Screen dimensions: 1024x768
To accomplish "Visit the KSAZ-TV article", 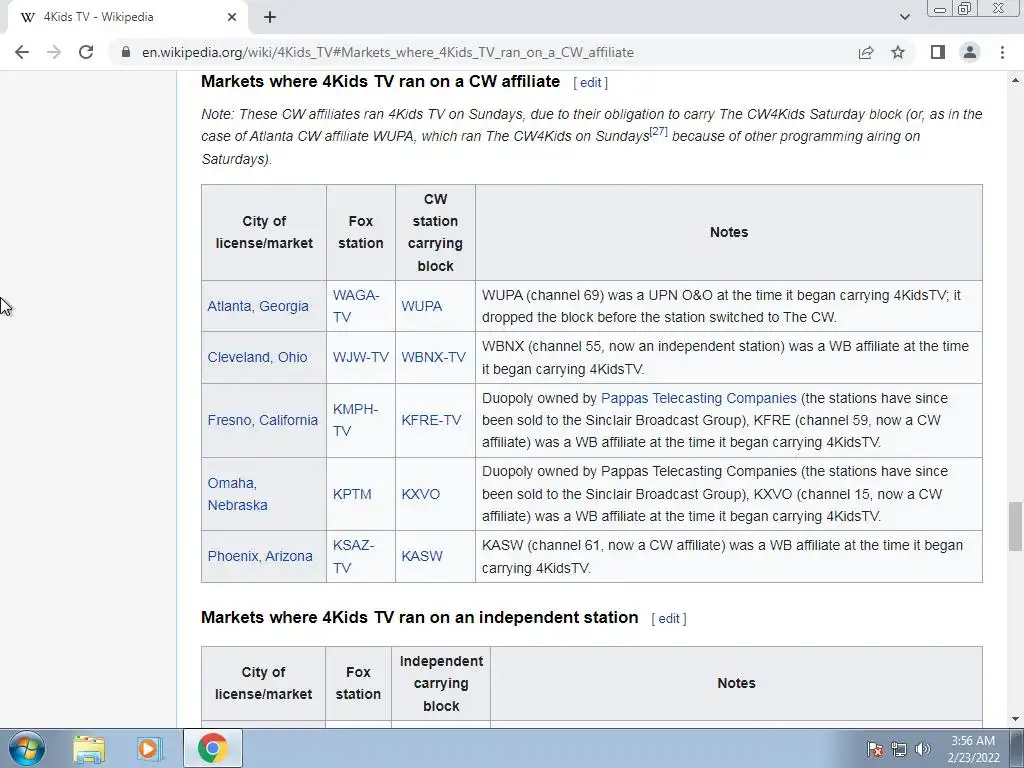I will pyautogui.click(x=353, y=556).
